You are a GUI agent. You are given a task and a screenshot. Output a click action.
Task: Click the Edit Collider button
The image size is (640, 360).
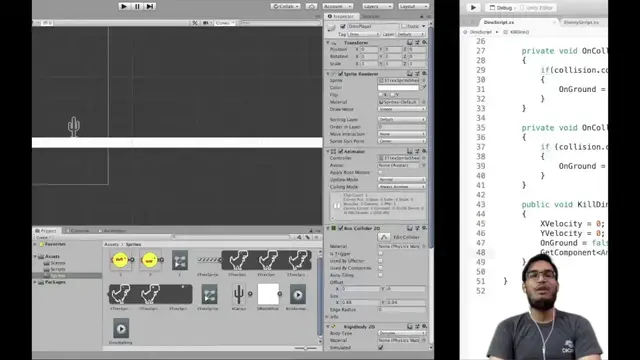click(384, 237)
